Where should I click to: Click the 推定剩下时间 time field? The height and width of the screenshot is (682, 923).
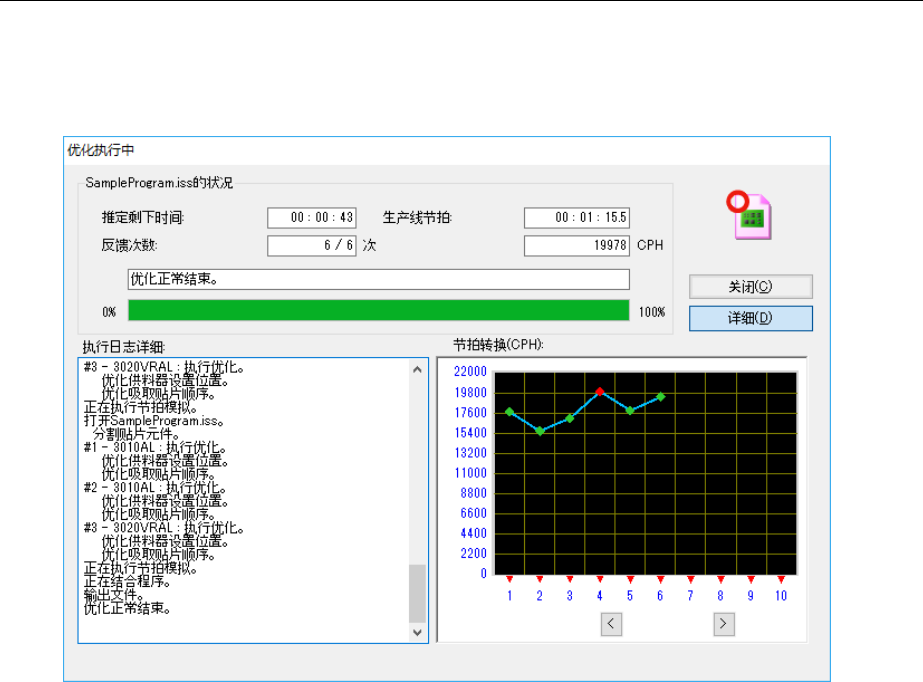pos(312,218)
